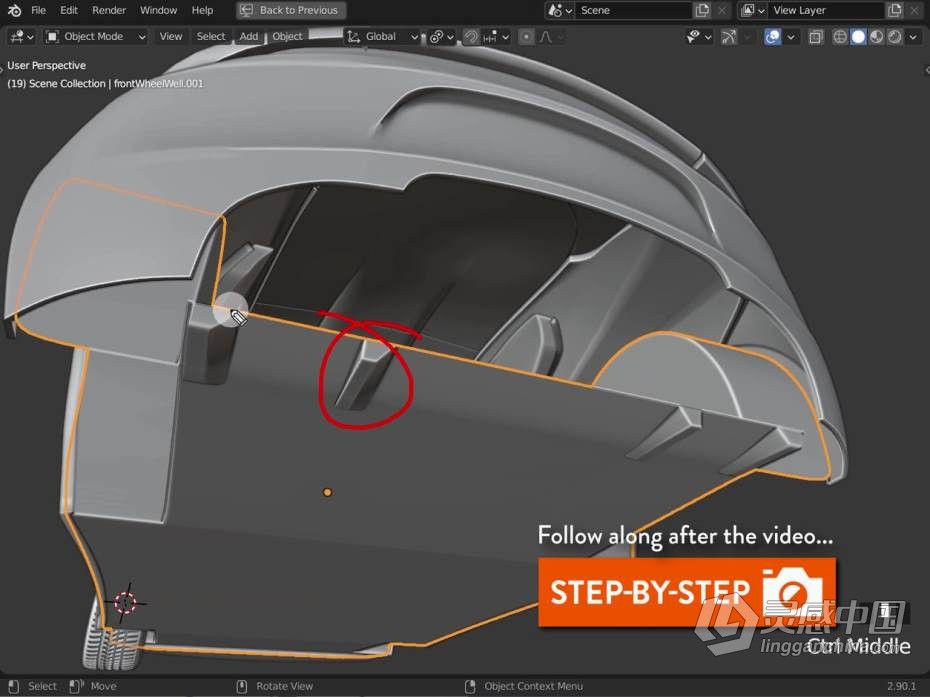Open the object type visibility dropdown
Viewport: 930px width, 697px height.
click(x=699, y=37)
